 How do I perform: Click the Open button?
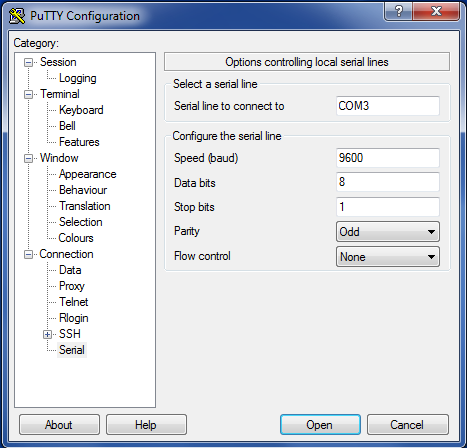point(320,425)
